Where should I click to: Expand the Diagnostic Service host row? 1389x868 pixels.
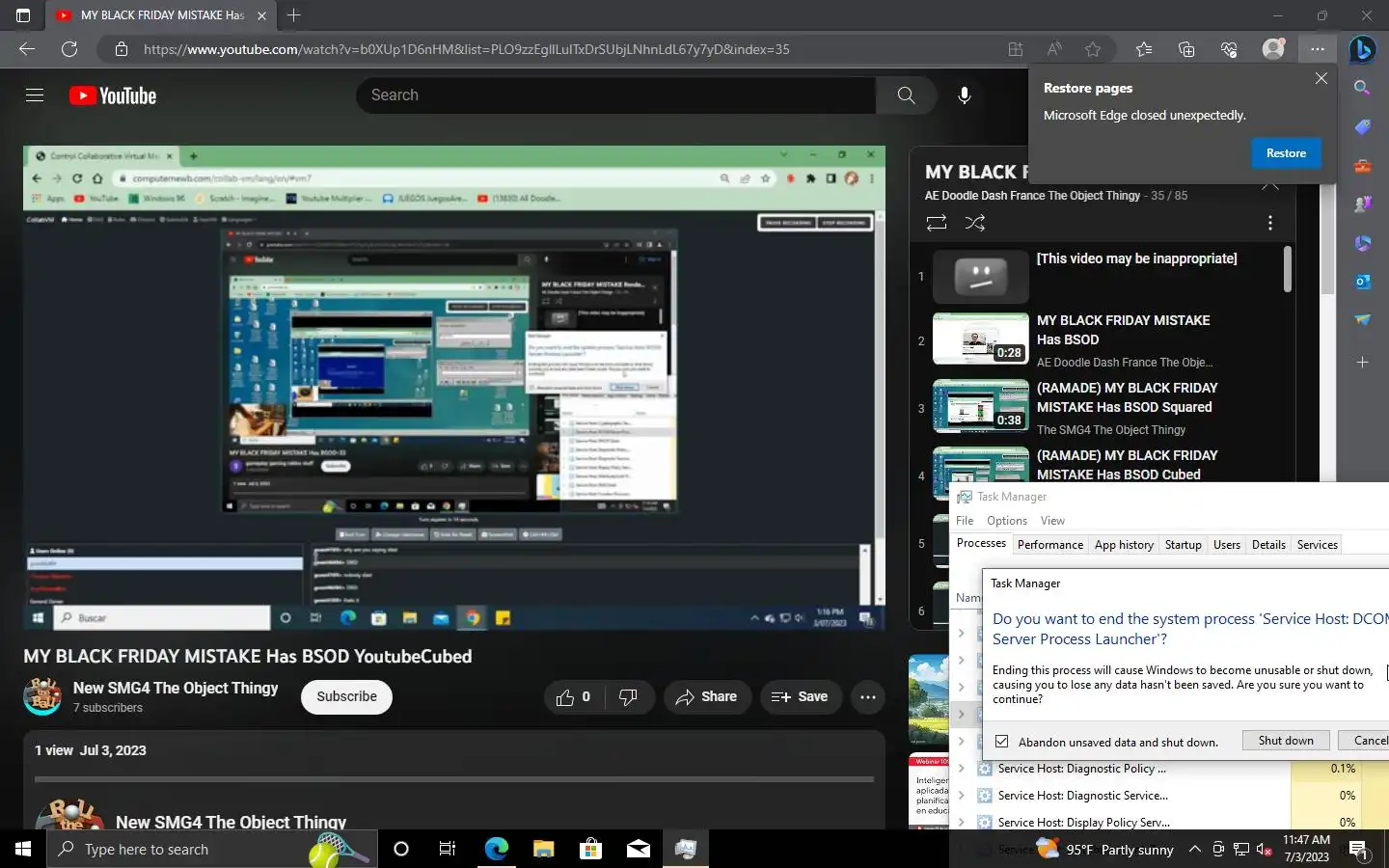click(961, 796)
